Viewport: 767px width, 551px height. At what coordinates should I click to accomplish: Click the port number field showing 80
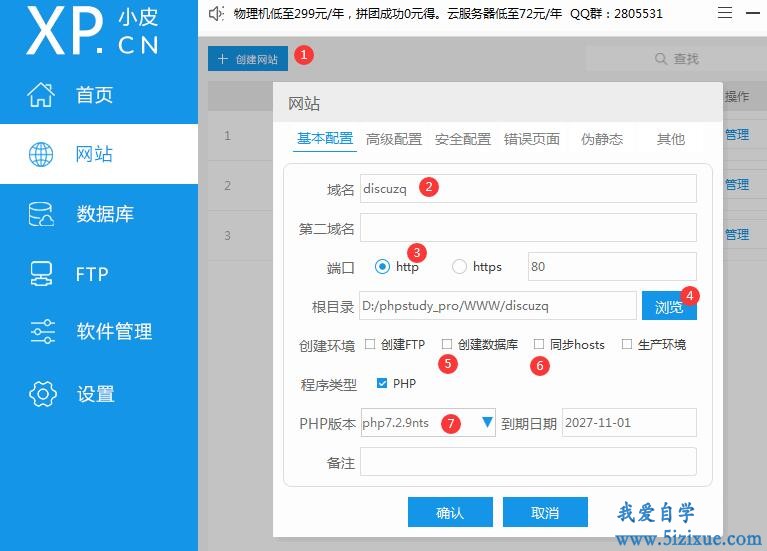(612, 267)
